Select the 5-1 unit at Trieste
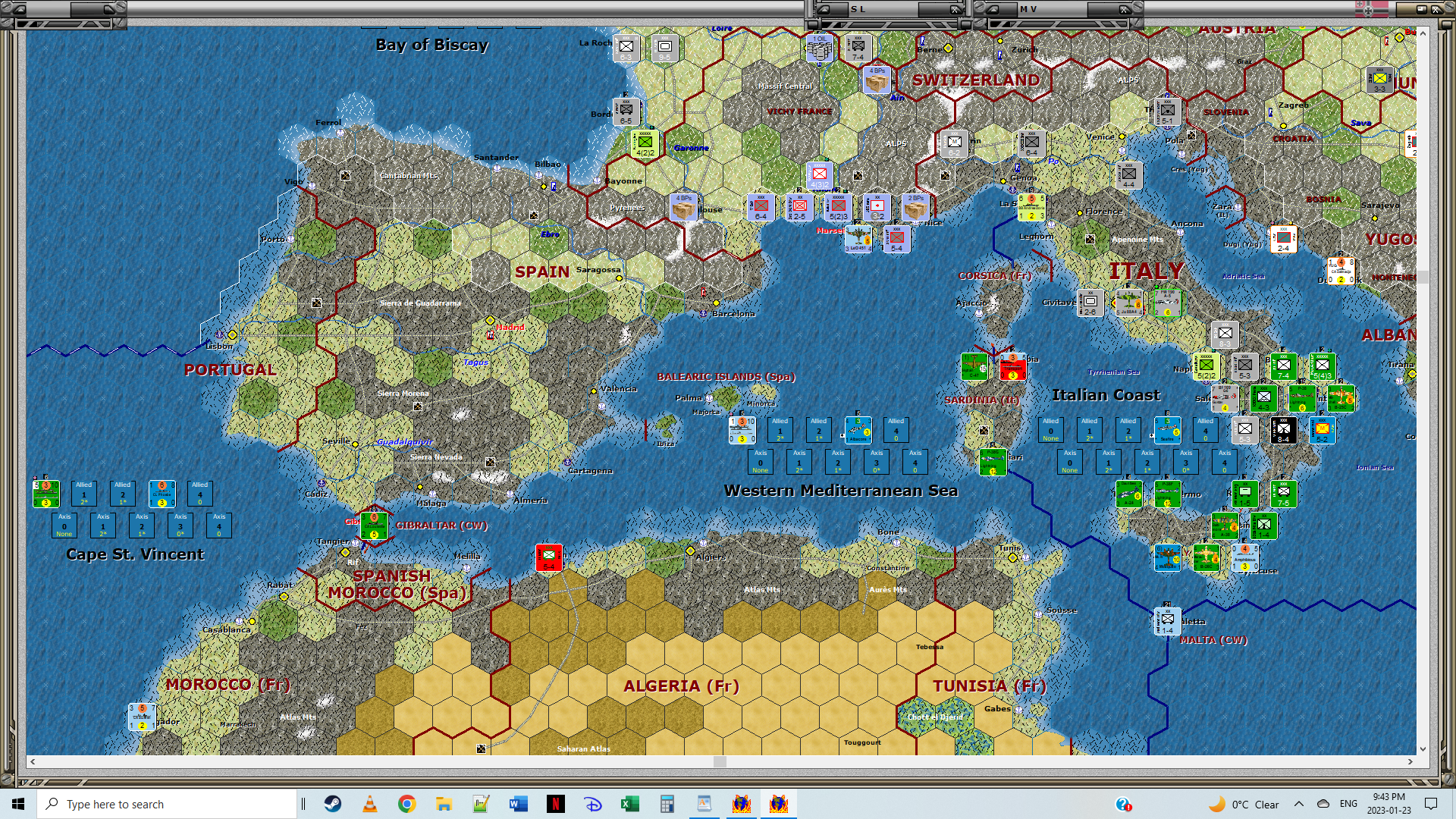This screenshot has height=819, width=1456. (1167, 111)
